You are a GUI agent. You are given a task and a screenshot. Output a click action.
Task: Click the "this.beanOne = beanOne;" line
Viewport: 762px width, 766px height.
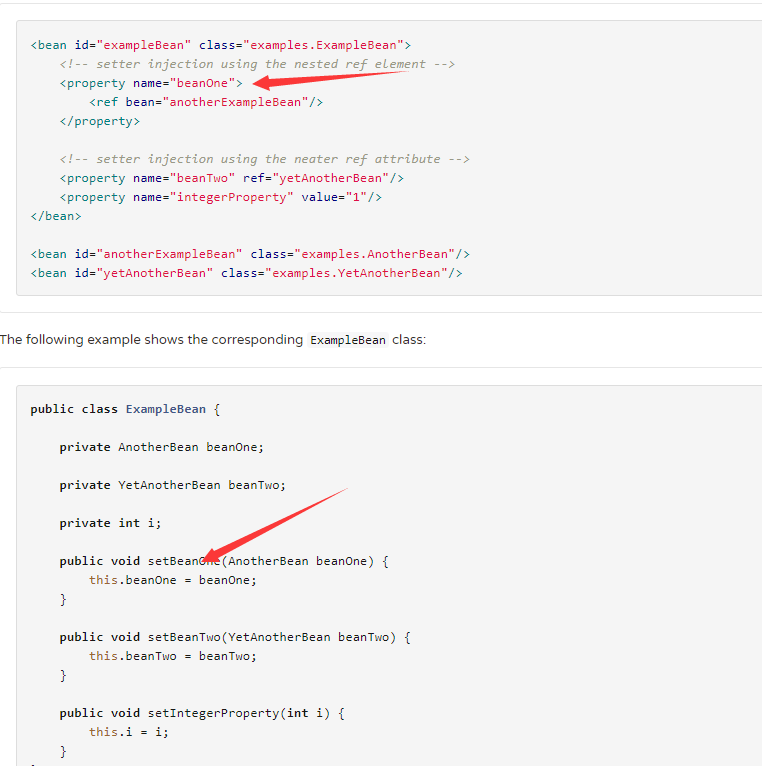(x=173, y=580)
